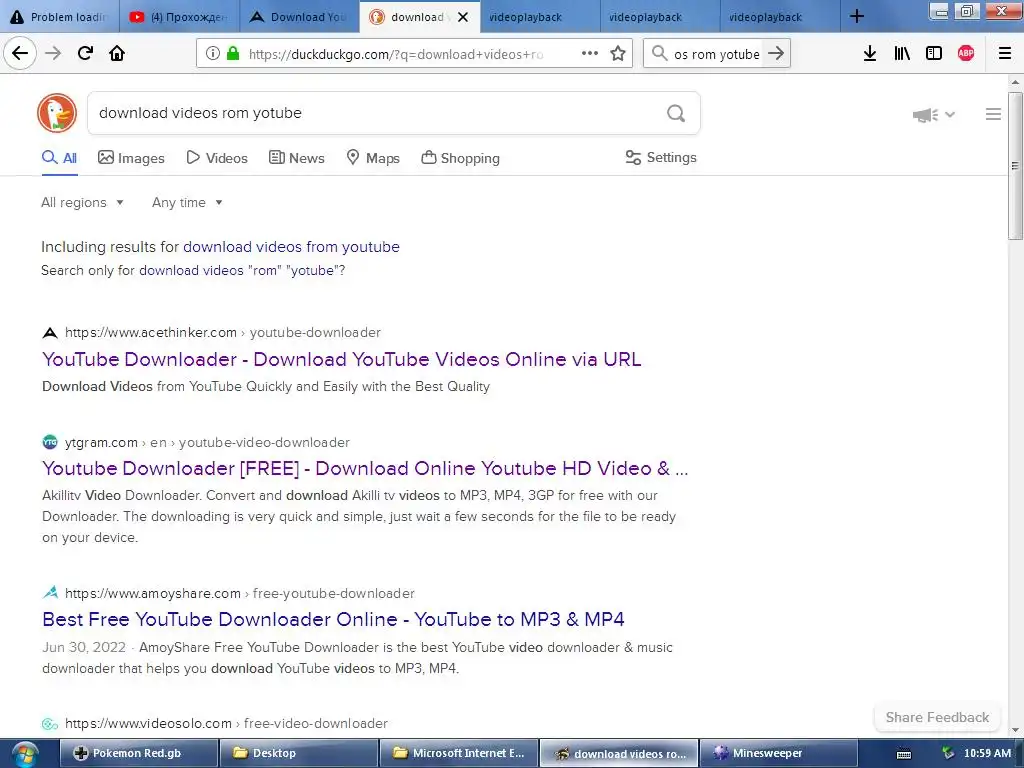This screenshot has height=768, width=1024.
Task: Switch to Pokemon Red.gb taskbar item
Action: [x=138, y=753]
